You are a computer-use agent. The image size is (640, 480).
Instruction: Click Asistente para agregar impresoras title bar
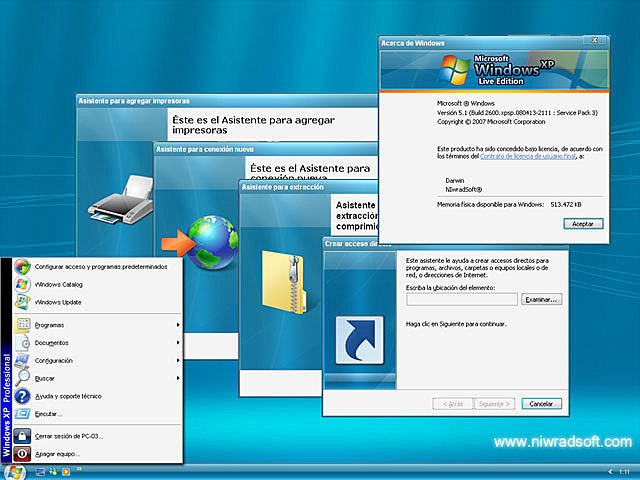tap(227, 101)
